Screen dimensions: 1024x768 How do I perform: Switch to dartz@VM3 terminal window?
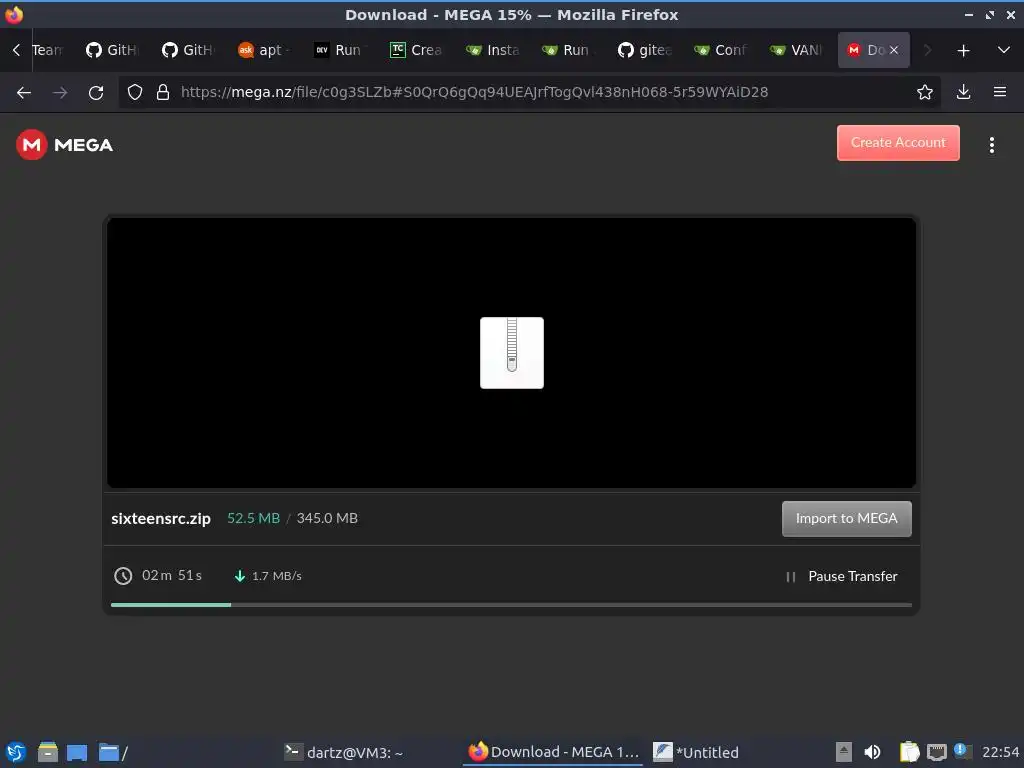pyautogui.click(x=344, y=752)
